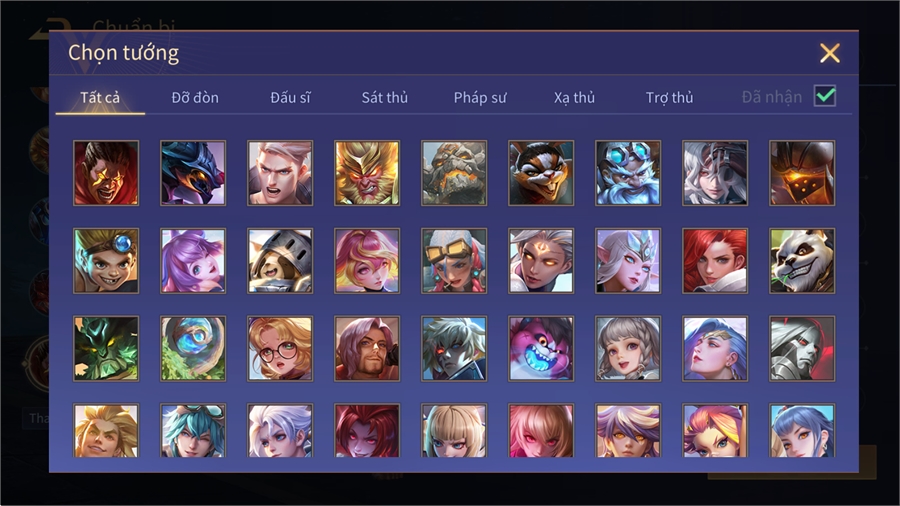Filter heroes by Sát thủ
Screen dimensions: 900x506
(x=385, y=98)
